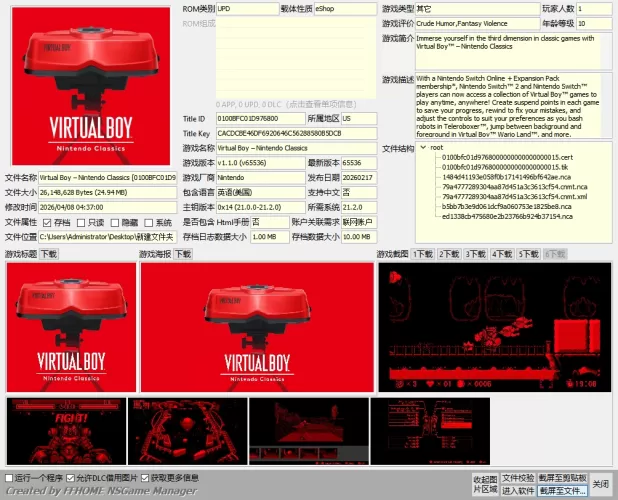Screen dimensions: 618x500
Task: Click the 文件大小 field showing 26,148,628 Bytes
Action: pos(108,192)
